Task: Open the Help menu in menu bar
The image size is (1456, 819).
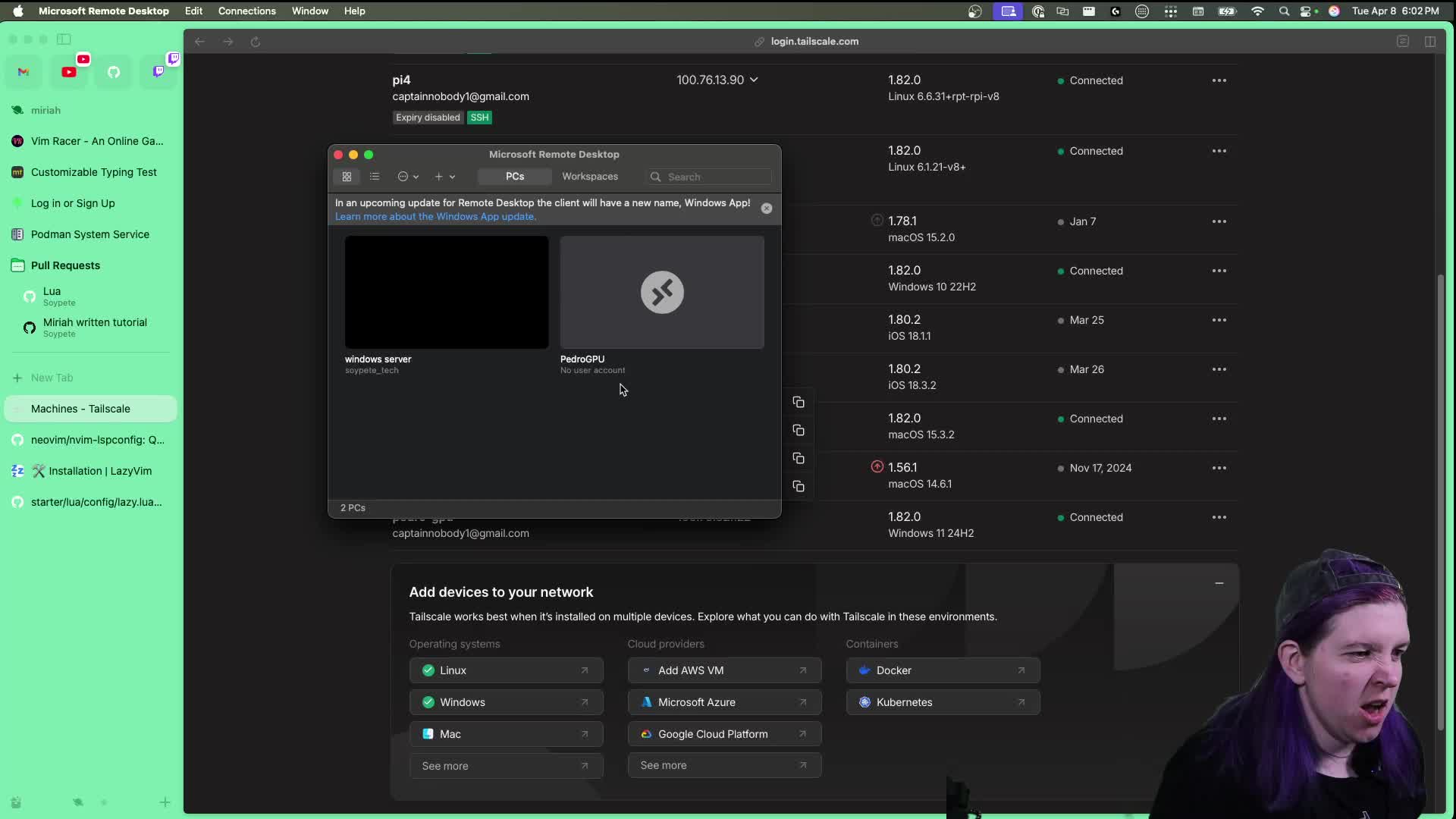Action: tap(354, 11)
